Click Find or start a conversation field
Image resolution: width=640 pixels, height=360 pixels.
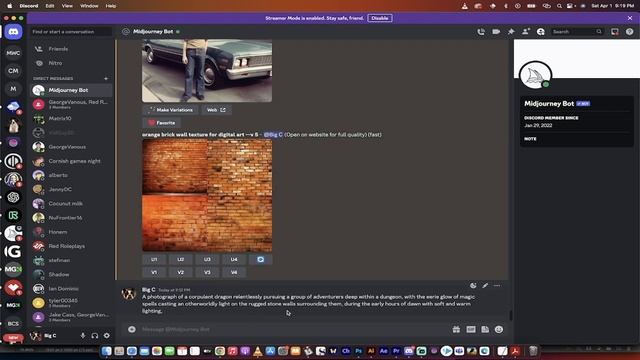click(71, 31)
